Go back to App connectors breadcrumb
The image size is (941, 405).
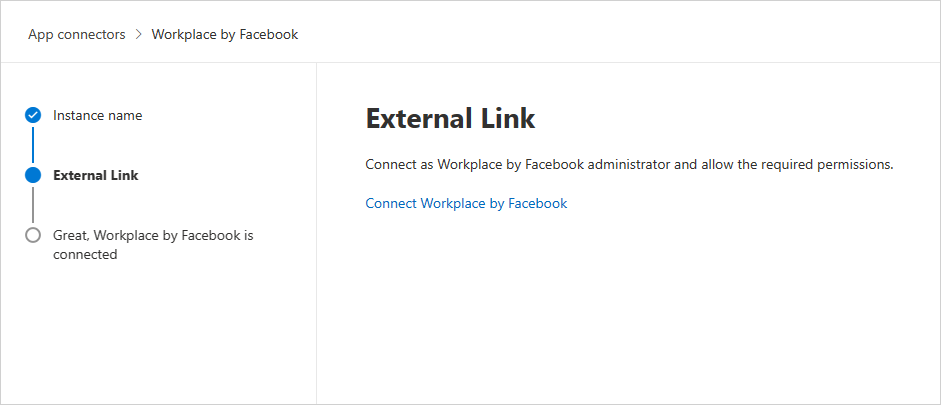coord(77,34)
